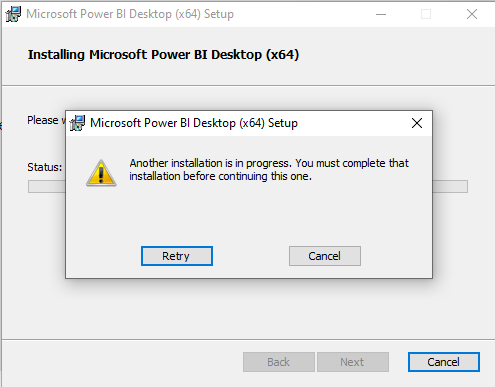Click the main window's greyed title text

pyautogui.click(x=130, y=14)
